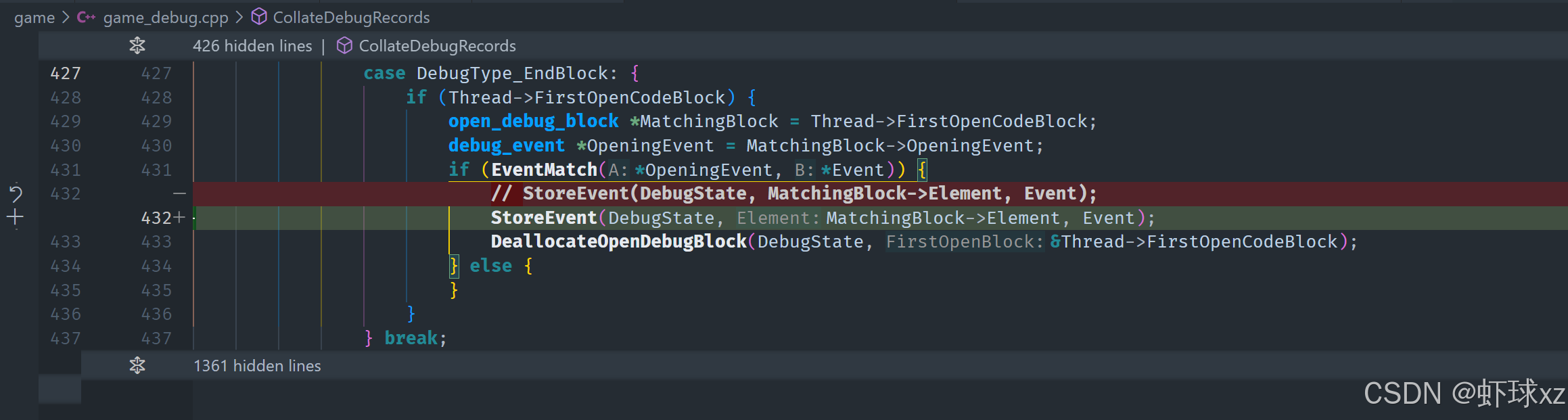Show the 426 hidden lines
Image resolution: width=1568 pixels, height=420 pixels.
click(252, 45)
